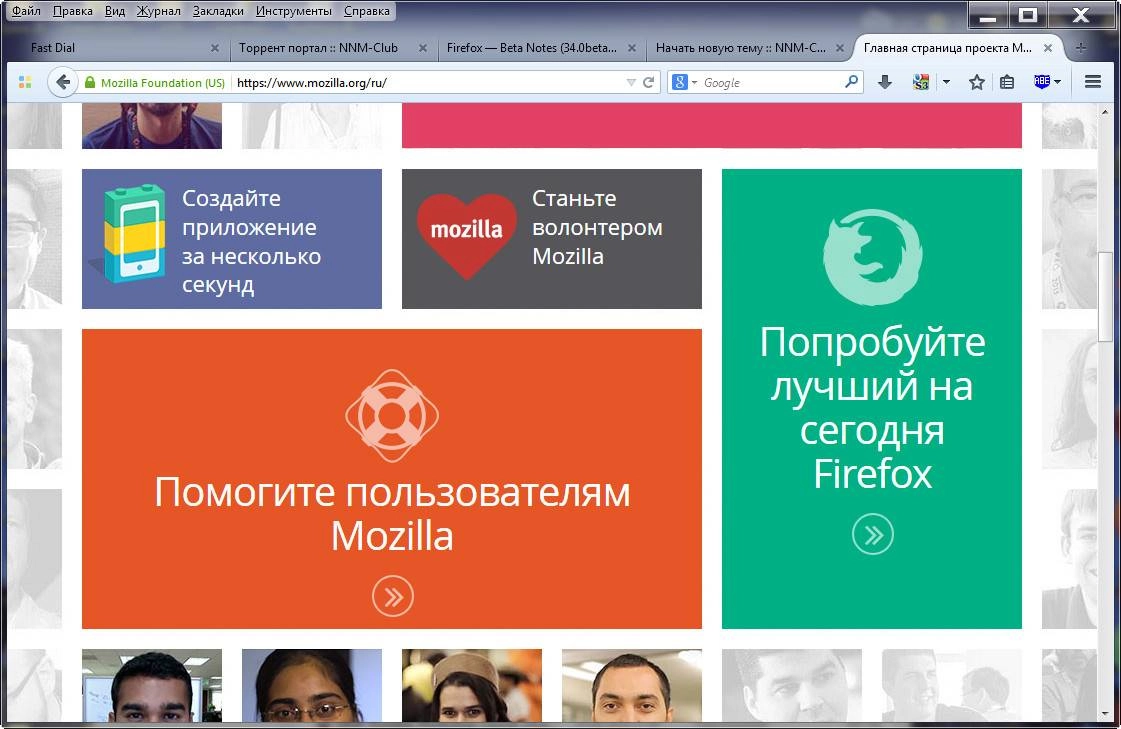Expand the URL bar history dropdown arrow
This screenshot has height=729, width=1121.
[631, 82]
